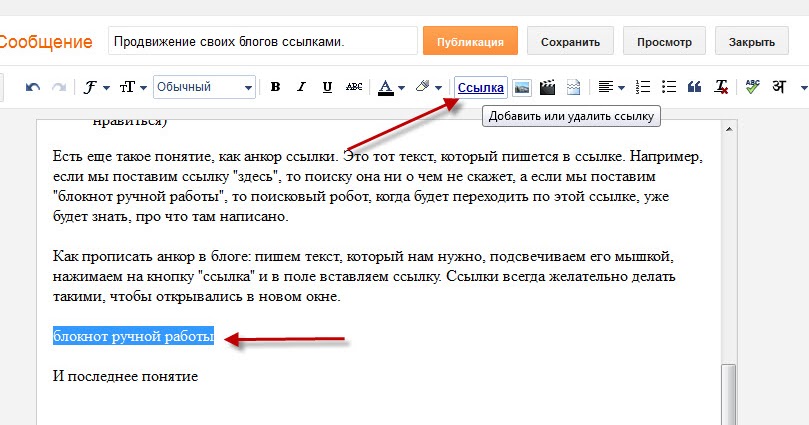Insert an image with the picture icon
Viewport: 809px width, 425px height.
point(522,87)
